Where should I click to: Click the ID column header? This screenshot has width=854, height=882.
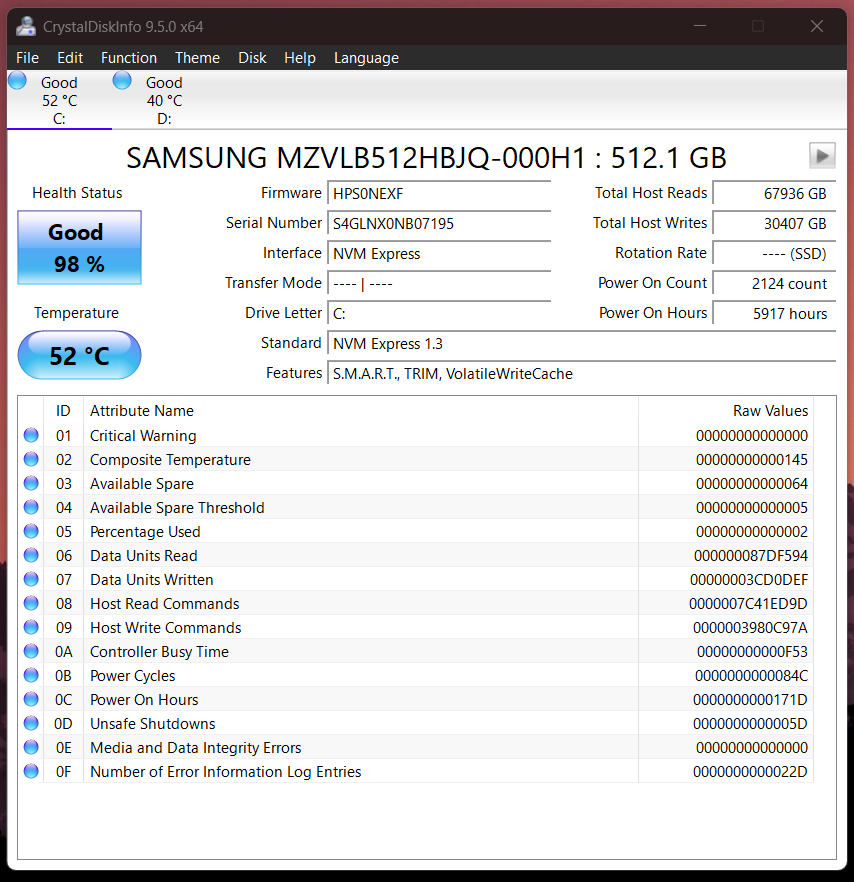(63, 411)
